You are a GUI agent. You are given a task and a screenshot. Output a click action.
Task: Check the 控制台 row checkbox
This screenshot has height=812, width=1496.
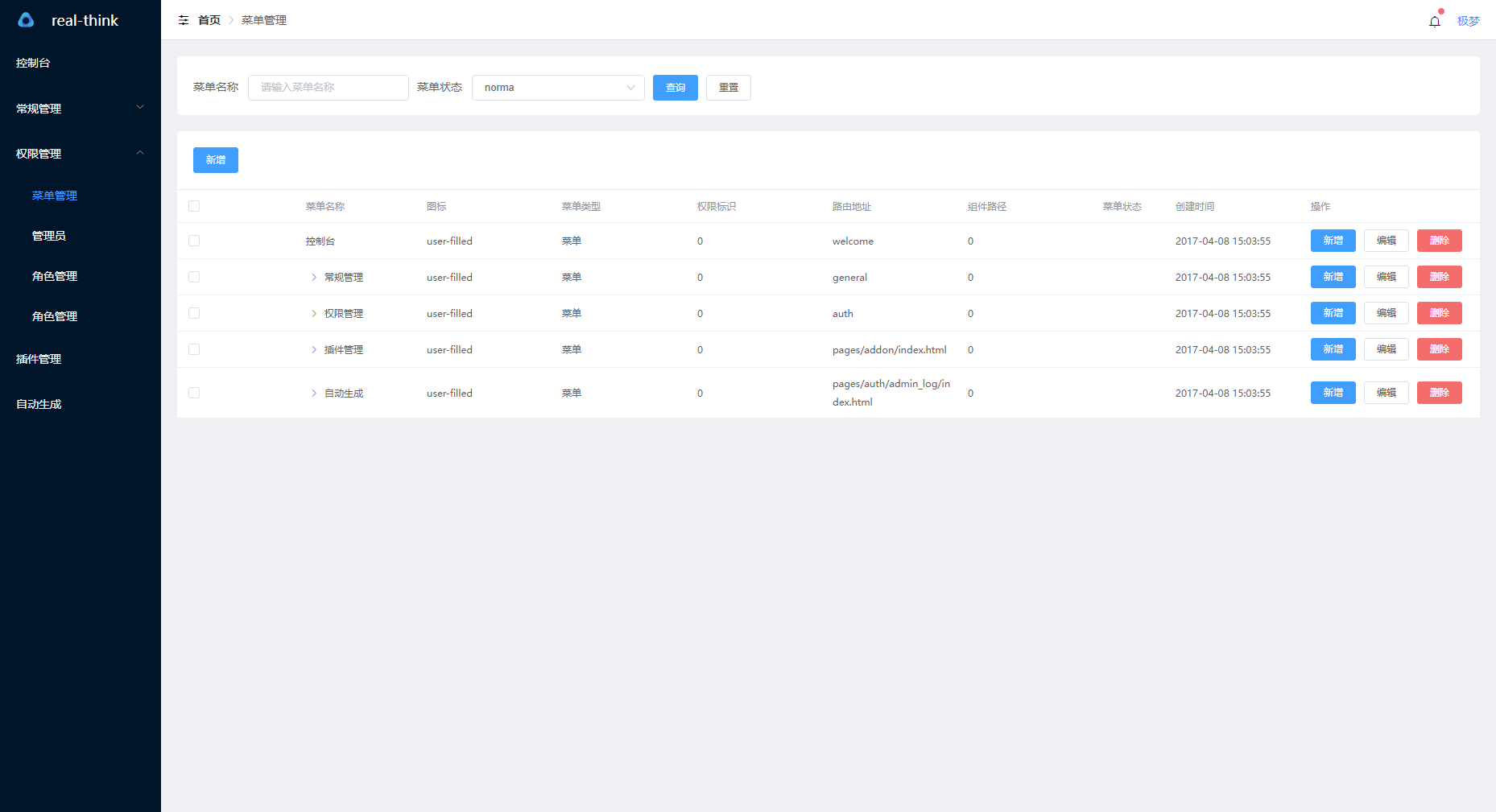(194, 241)
